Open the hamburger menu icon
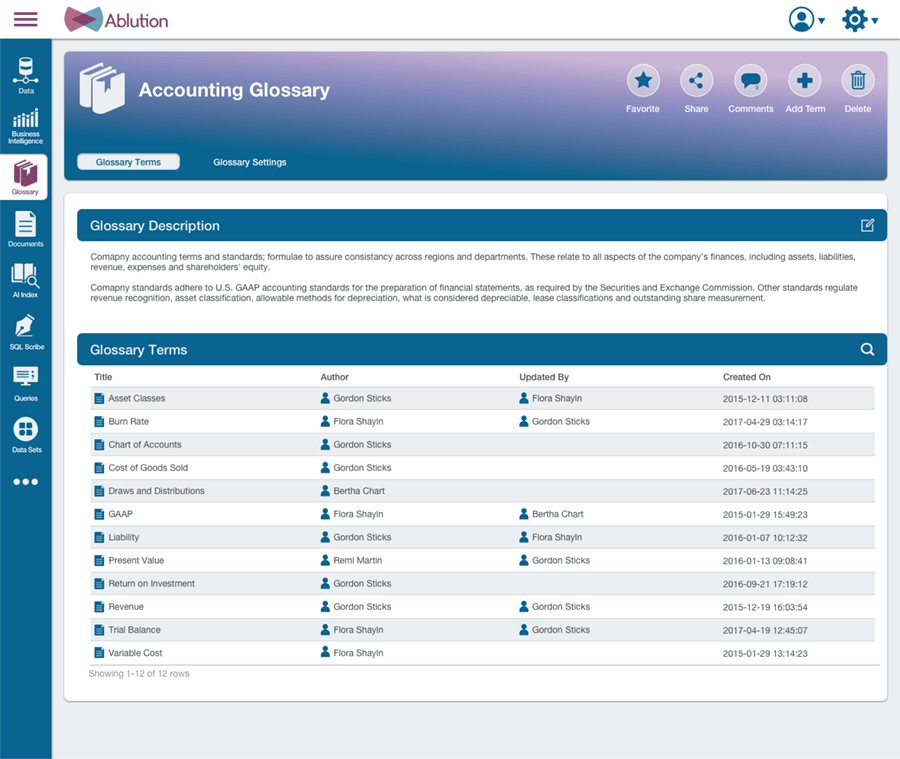The width and height of the screenshot is (900, 759). pyautogui.click(x=26, y=20)
